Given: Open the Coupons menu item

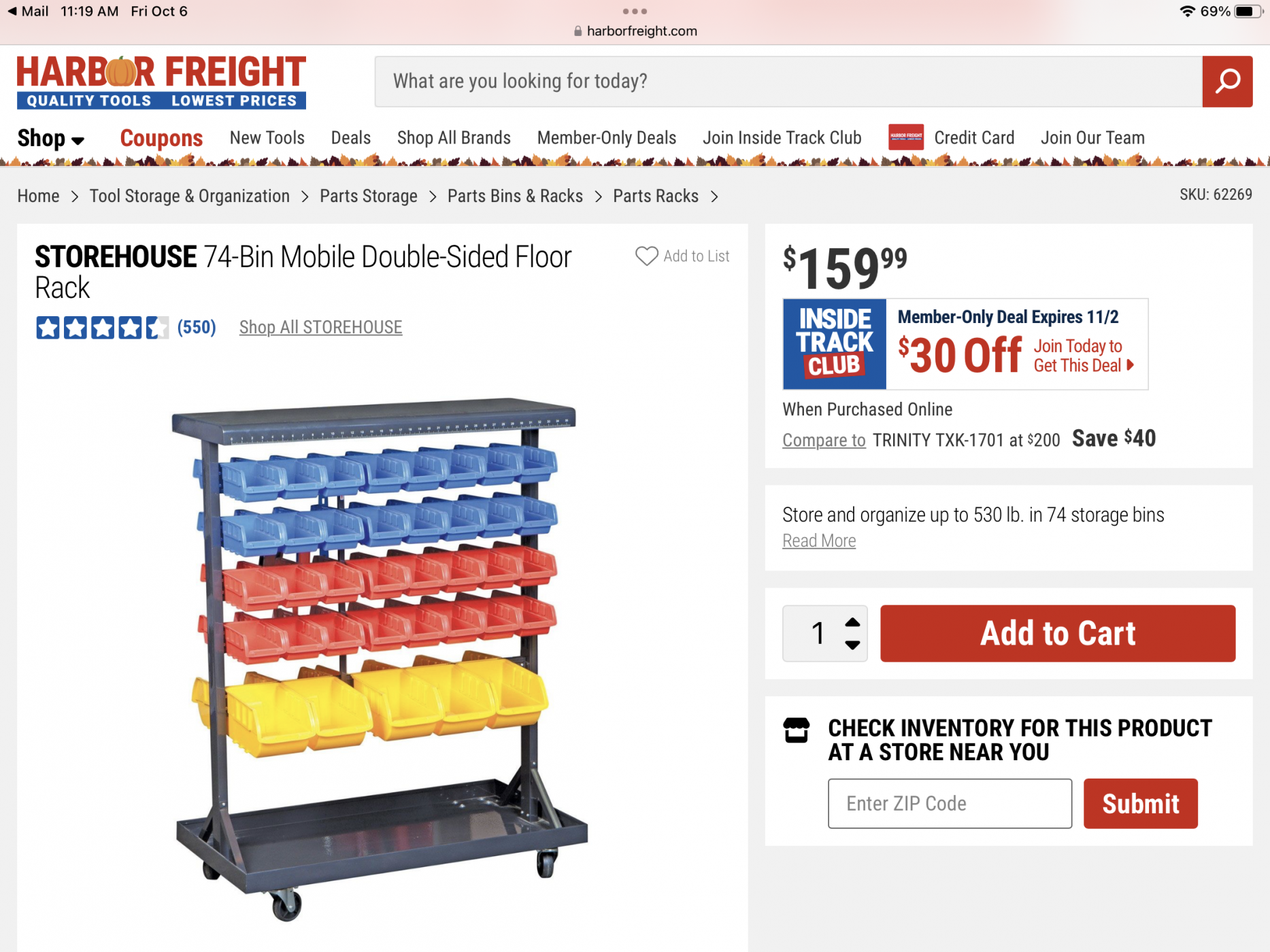Looking at the screenshot, I should (161, 138).
